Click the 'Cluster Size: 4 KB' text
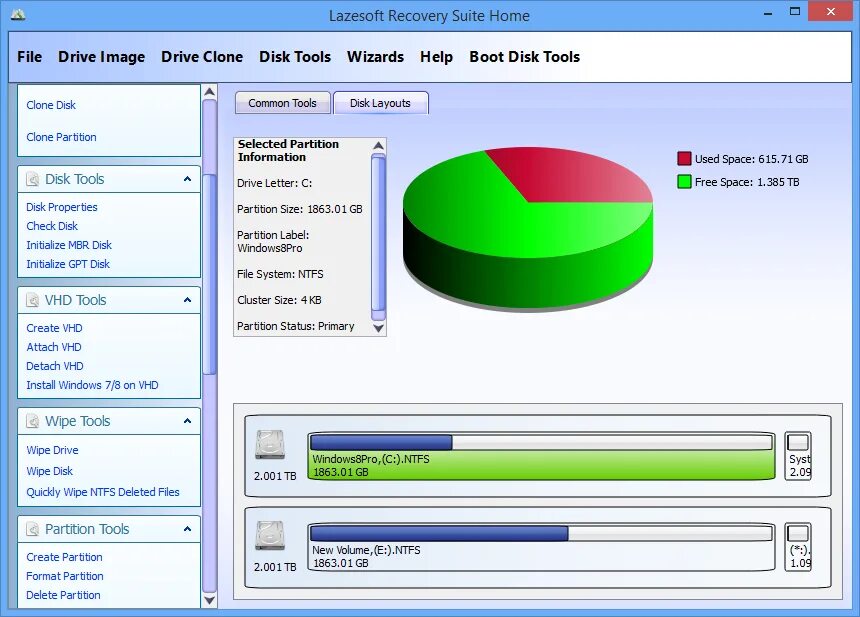 click(x=279, y=300)
